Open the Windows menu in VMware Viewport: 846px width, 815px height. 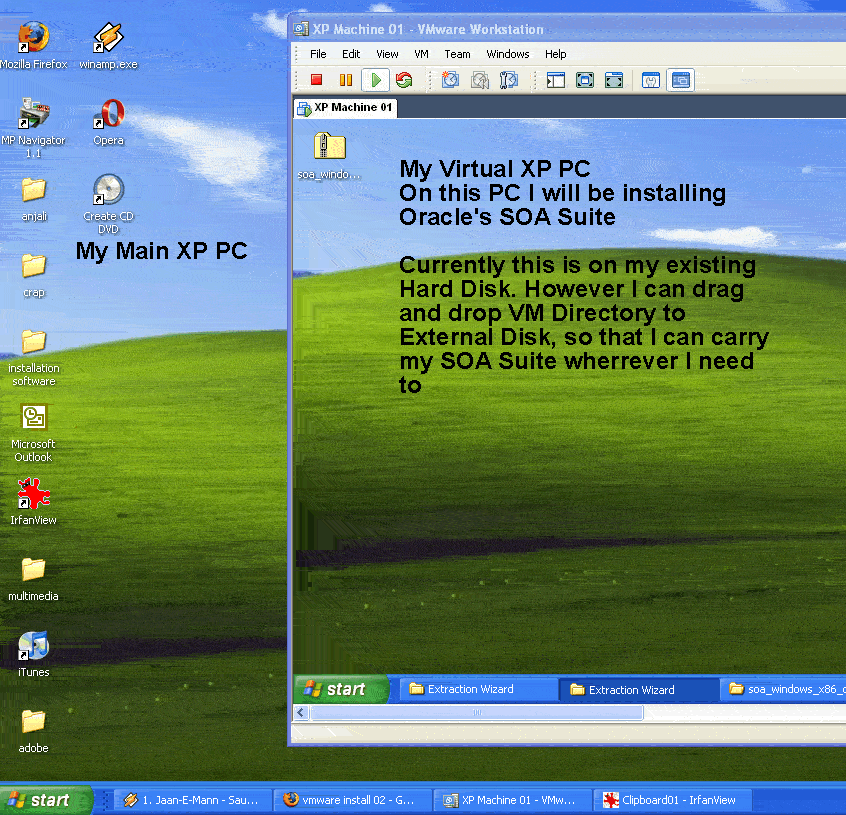click(x=508, y=54)
